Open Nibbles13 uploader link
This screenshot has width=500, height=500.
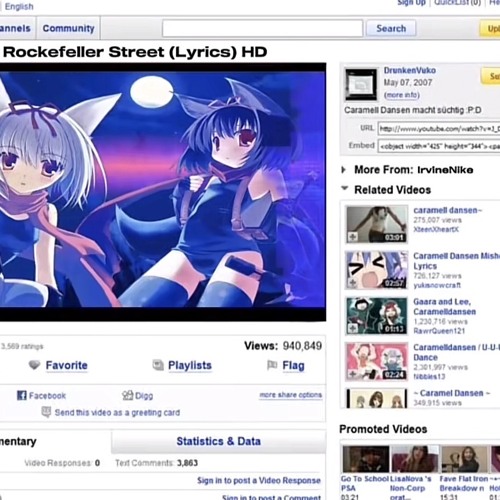click(429, 377)
